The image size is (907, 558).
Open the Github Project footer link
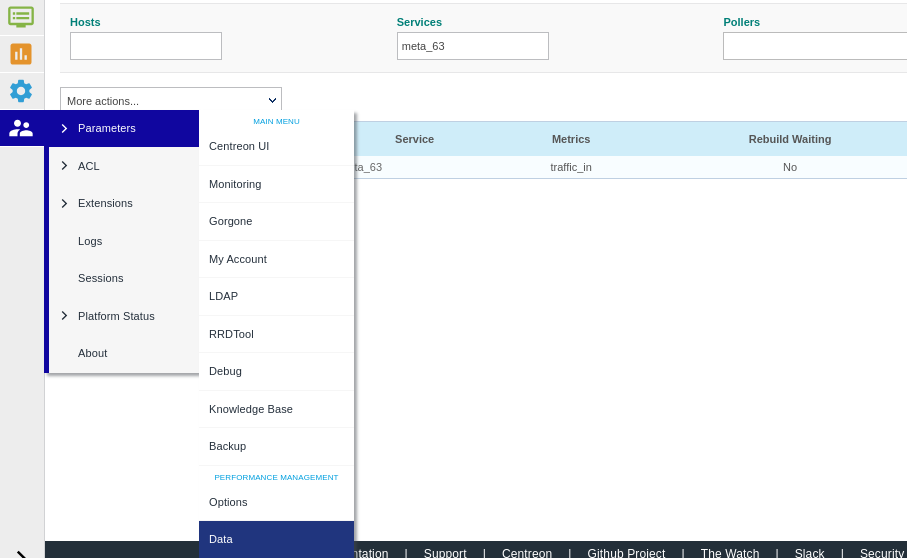coord(626,553)
